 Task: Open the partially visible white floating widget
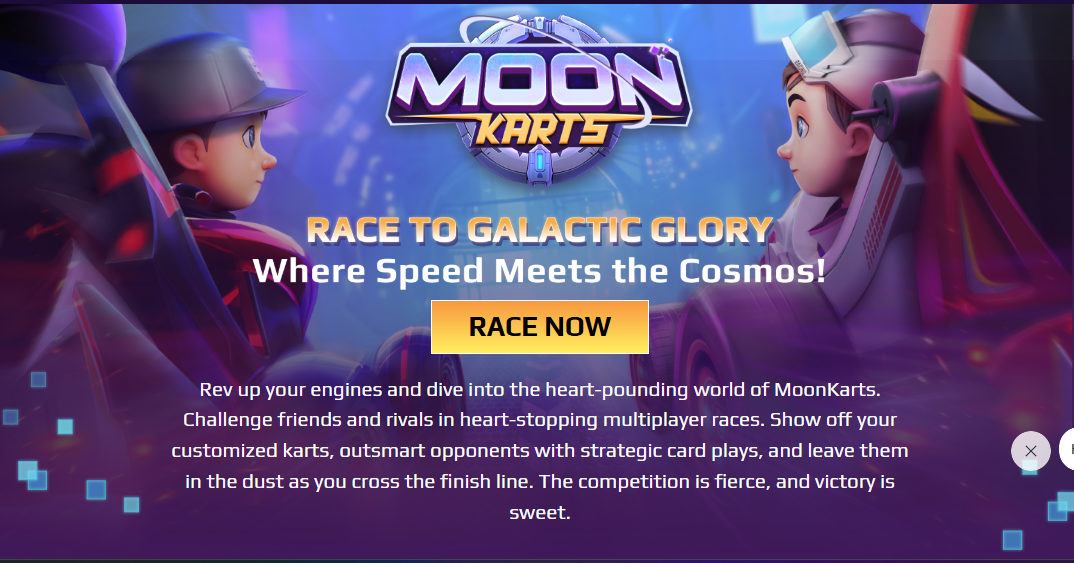pos(1067,449)
